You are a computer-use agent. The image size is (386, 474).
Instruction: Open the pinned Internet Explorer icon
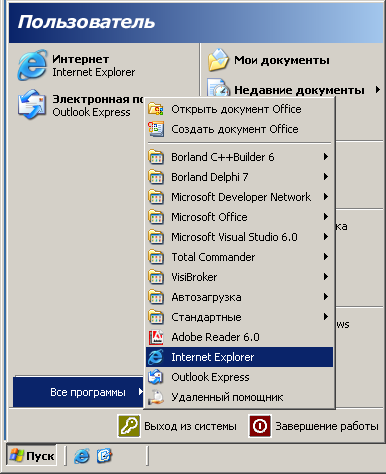(x=32, y=65)
